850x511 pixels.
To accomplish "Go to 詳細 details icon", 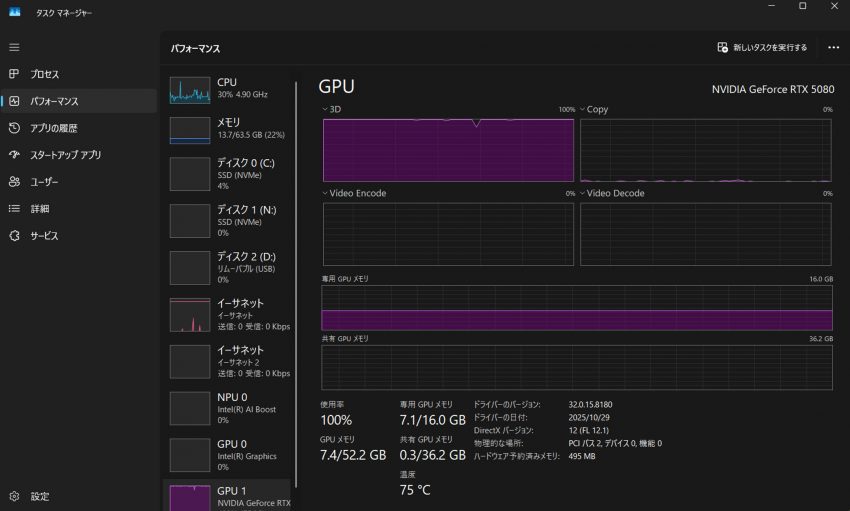I will tap(14, 209).
